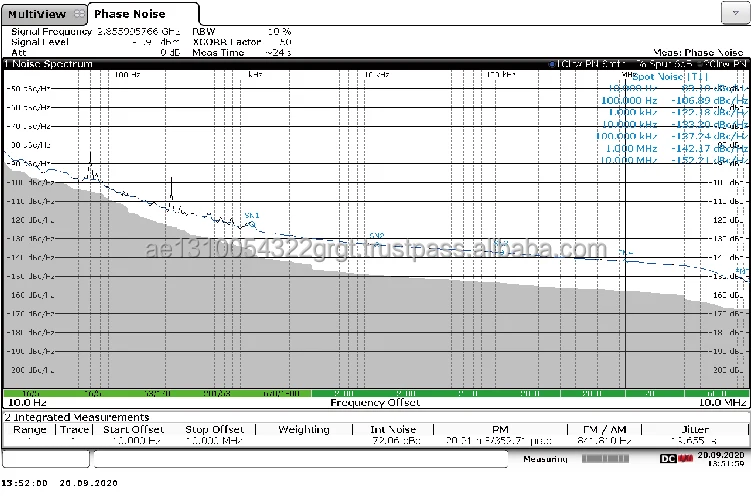Click the green frequency offset bar

pyautogui.click(x=375, y=394)
